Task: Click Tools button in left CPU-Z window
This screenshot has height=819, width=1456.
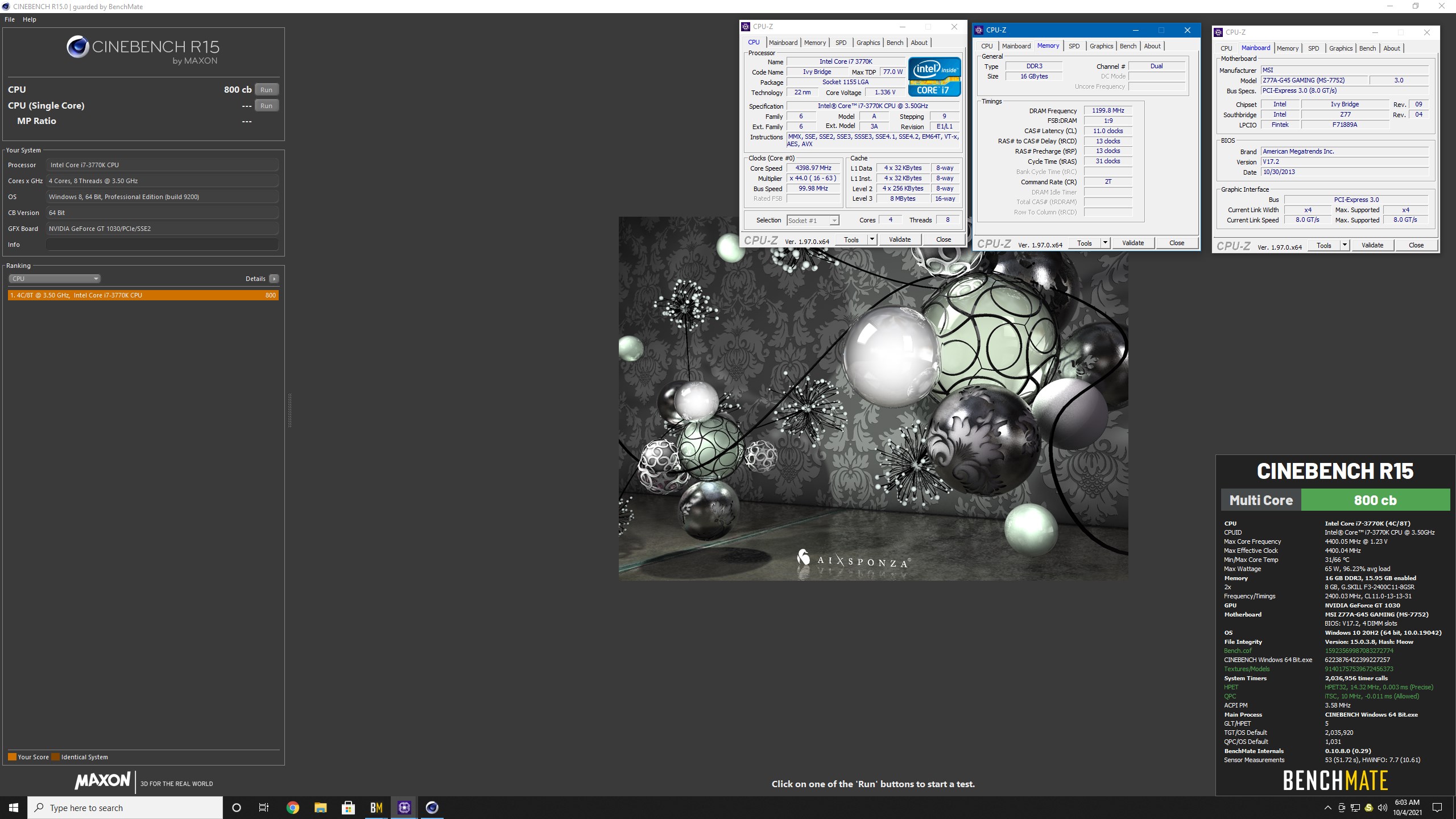Action: pyautogui.click(x=851, y=239)
